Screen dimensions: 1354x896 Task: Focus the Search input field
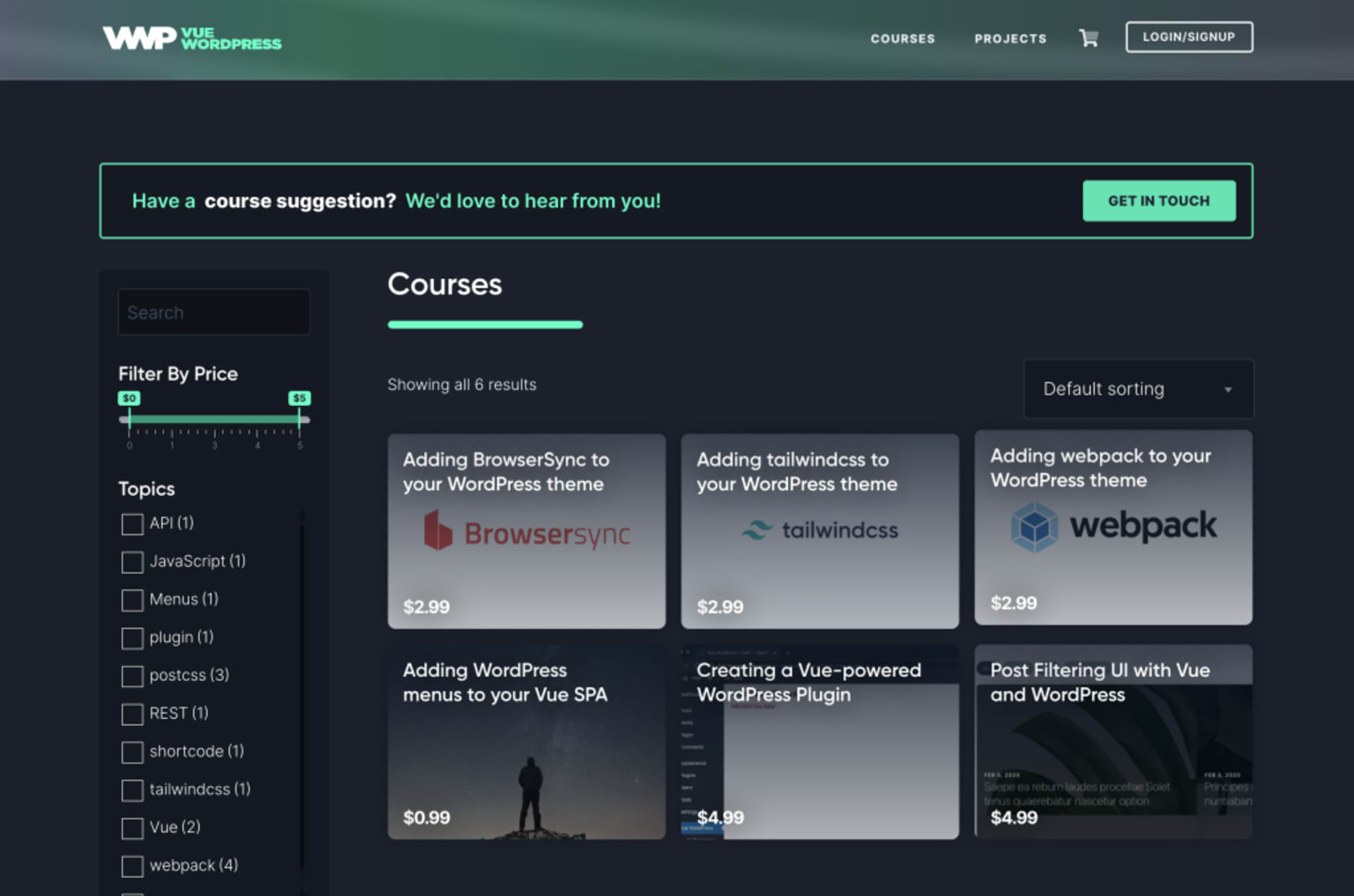click(x=214, y=312)
